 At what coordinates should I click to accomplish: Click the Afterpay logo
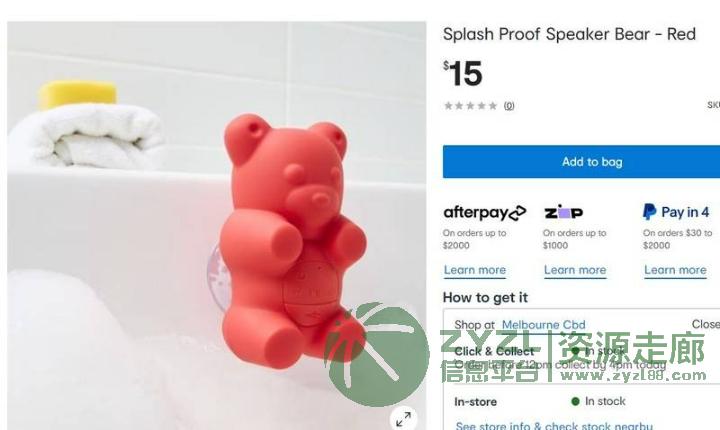(x=484, y=212)
